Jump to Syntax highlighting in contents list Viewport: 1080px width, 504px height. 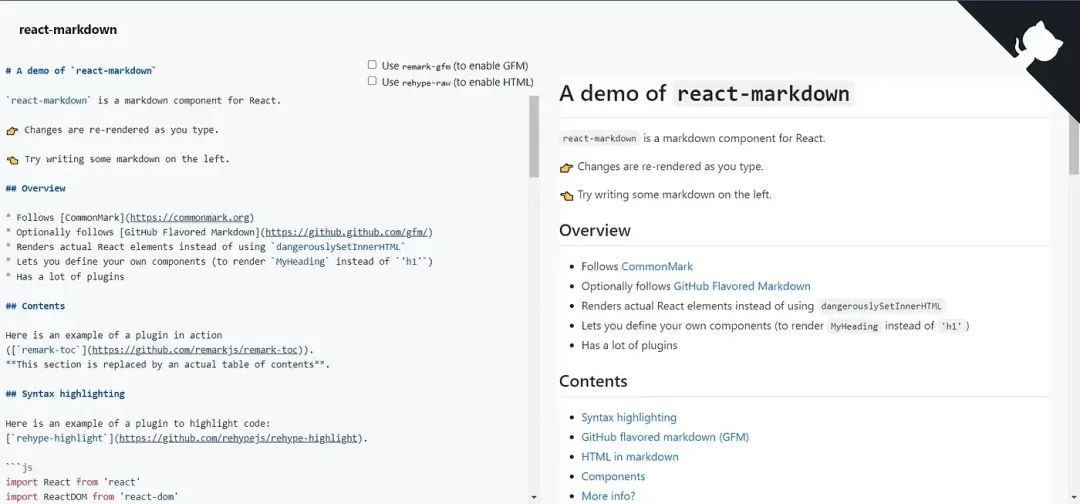click(629, 417)
